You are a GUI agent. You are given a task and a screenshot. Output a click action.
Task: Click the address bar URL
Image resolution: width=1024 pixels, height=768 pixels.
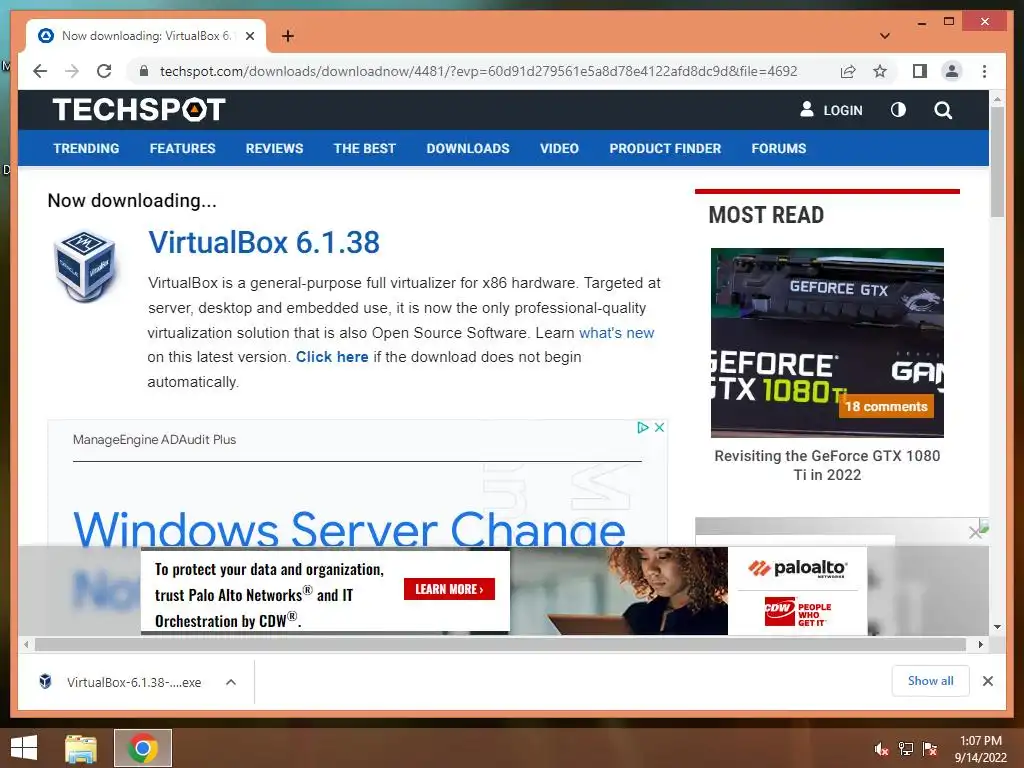478,71
